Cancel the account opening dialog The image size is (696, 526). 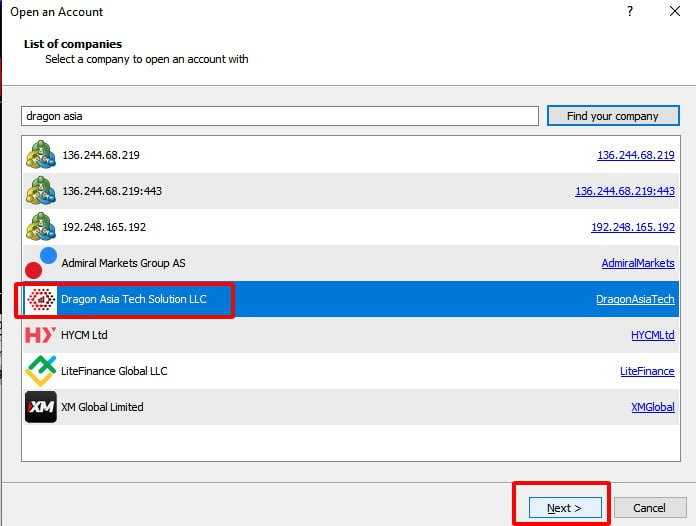[x=649, y=508]
